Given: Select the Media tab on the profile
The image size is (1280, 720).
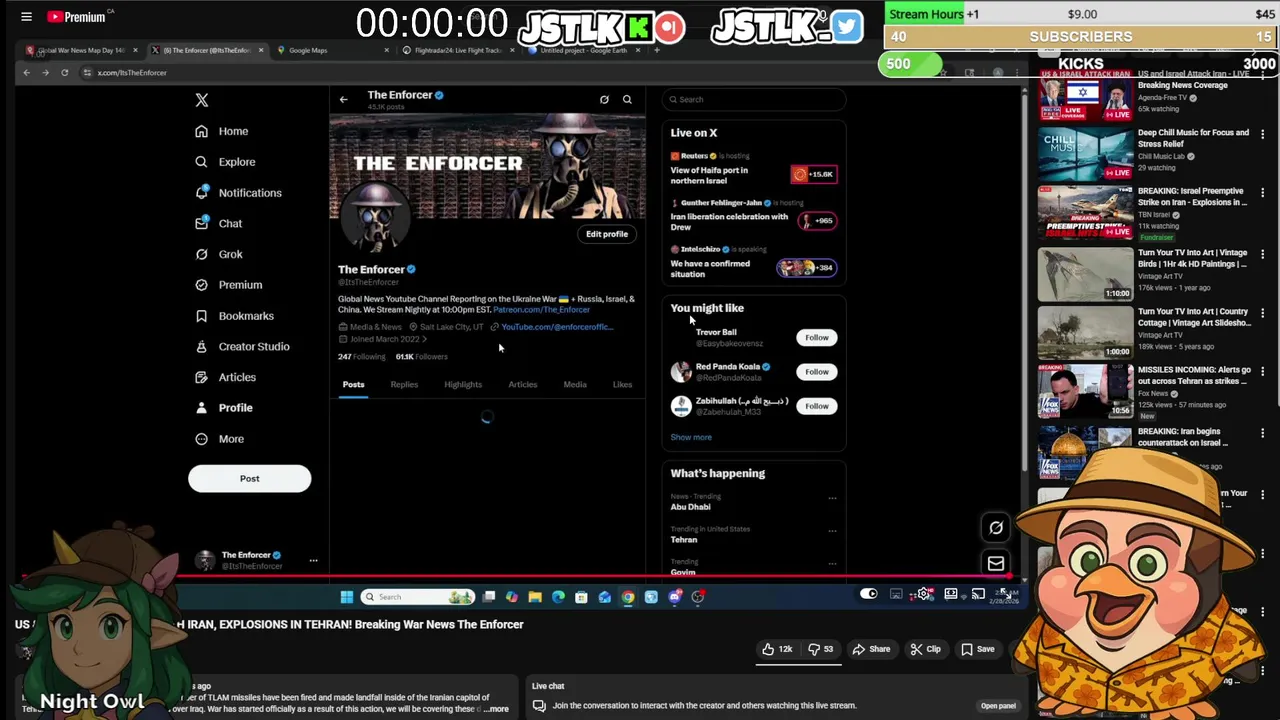Looking at the screenshot, I should tap(575, 385).
